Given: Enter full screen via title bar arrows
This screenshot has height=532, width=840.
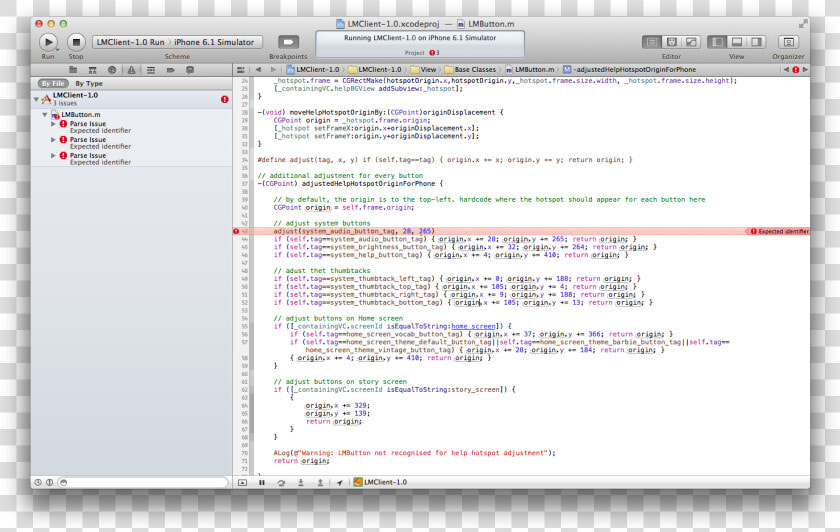Looking at the screenshot, I should click(802, 24).
